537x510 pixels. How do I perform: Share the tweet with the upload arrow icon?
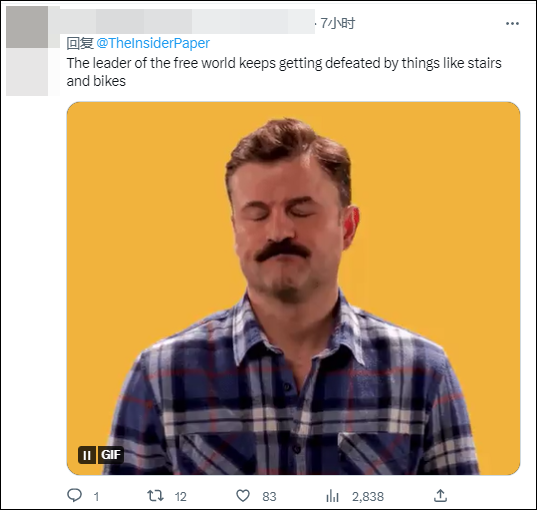coord(440,496)
